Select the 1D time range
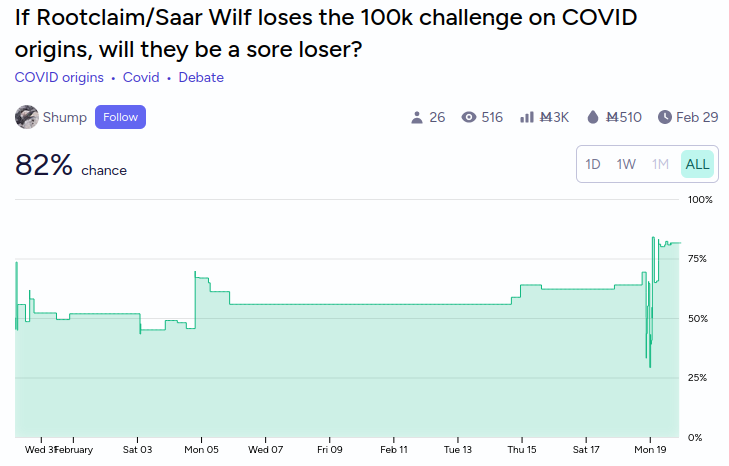Image resolution: width=729 pixels, height=466 pixels. (x=592, y=164)
